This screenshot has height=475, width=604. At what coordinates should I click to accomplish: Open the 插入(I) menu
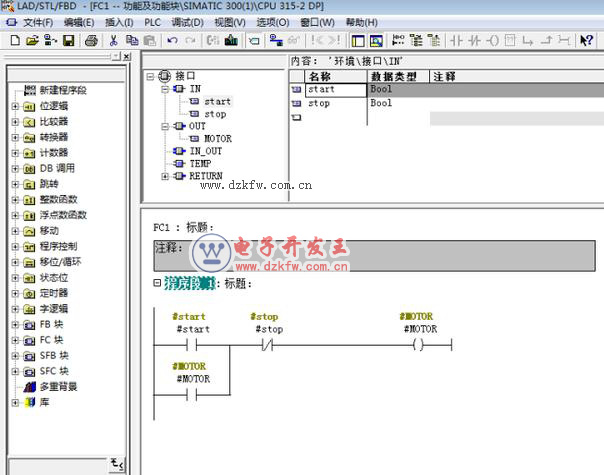point(119,22)
